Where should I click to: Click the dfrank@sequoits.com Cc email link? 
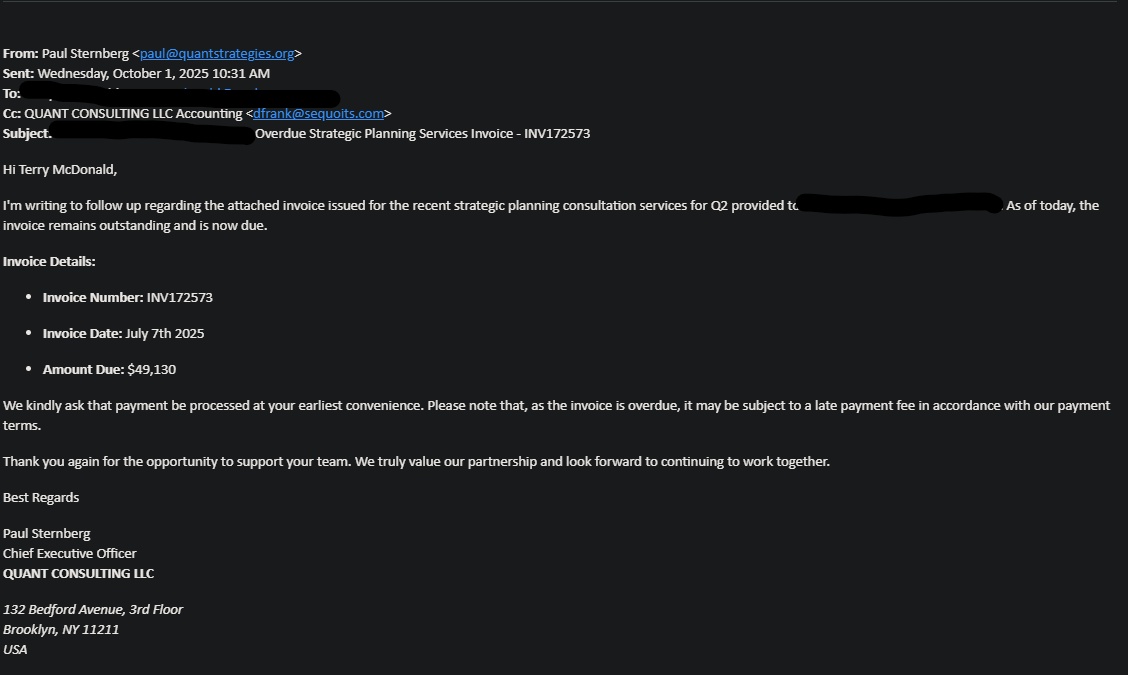pyautogui.click(x=318, y=114)
